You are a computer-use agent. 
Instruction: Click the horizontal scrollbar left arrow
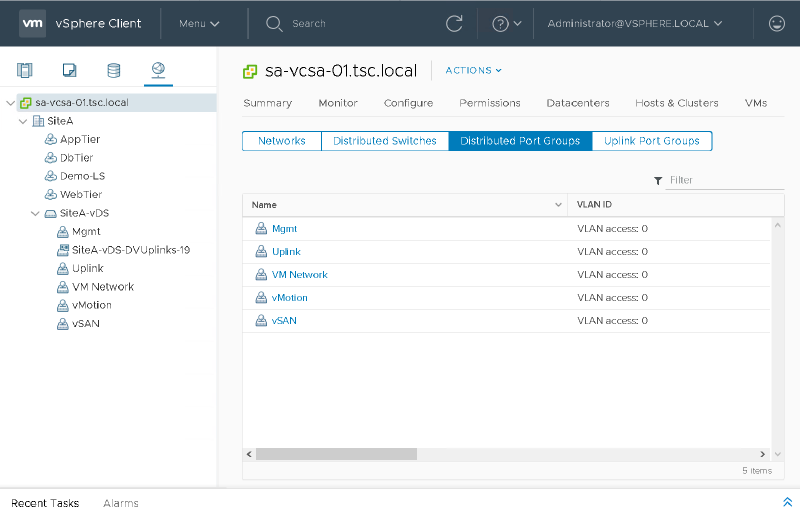[x=249, y=454]
